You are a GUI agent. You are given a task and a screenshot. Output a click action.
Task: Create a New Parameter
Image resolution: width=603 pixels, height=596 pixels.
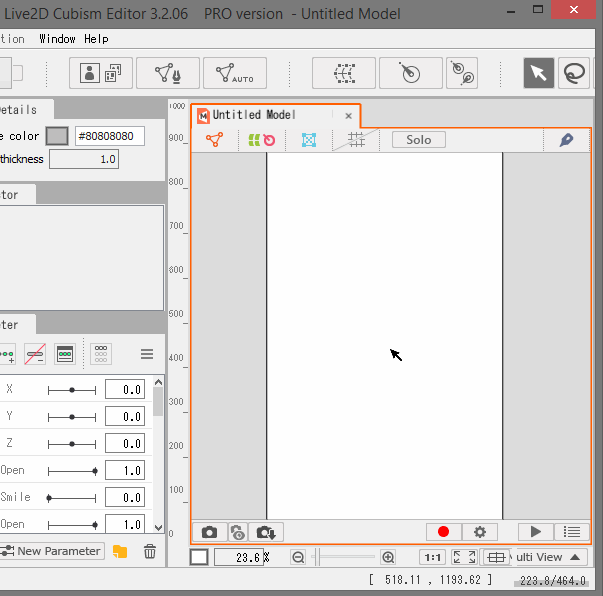pos(52,551)
